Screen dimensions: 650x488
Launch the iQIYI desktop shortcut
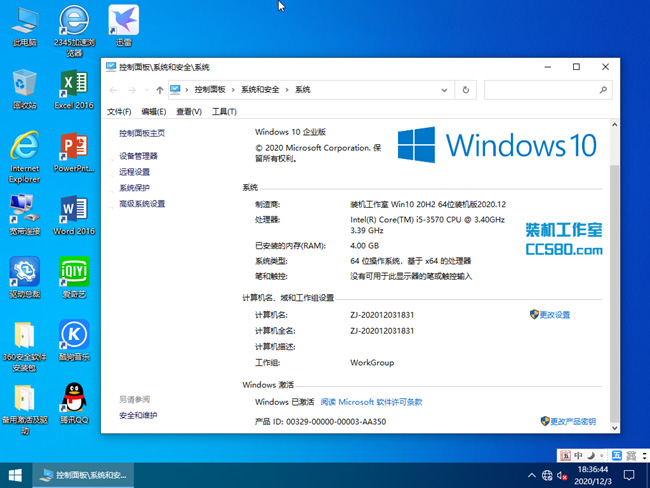click(74, 277)
